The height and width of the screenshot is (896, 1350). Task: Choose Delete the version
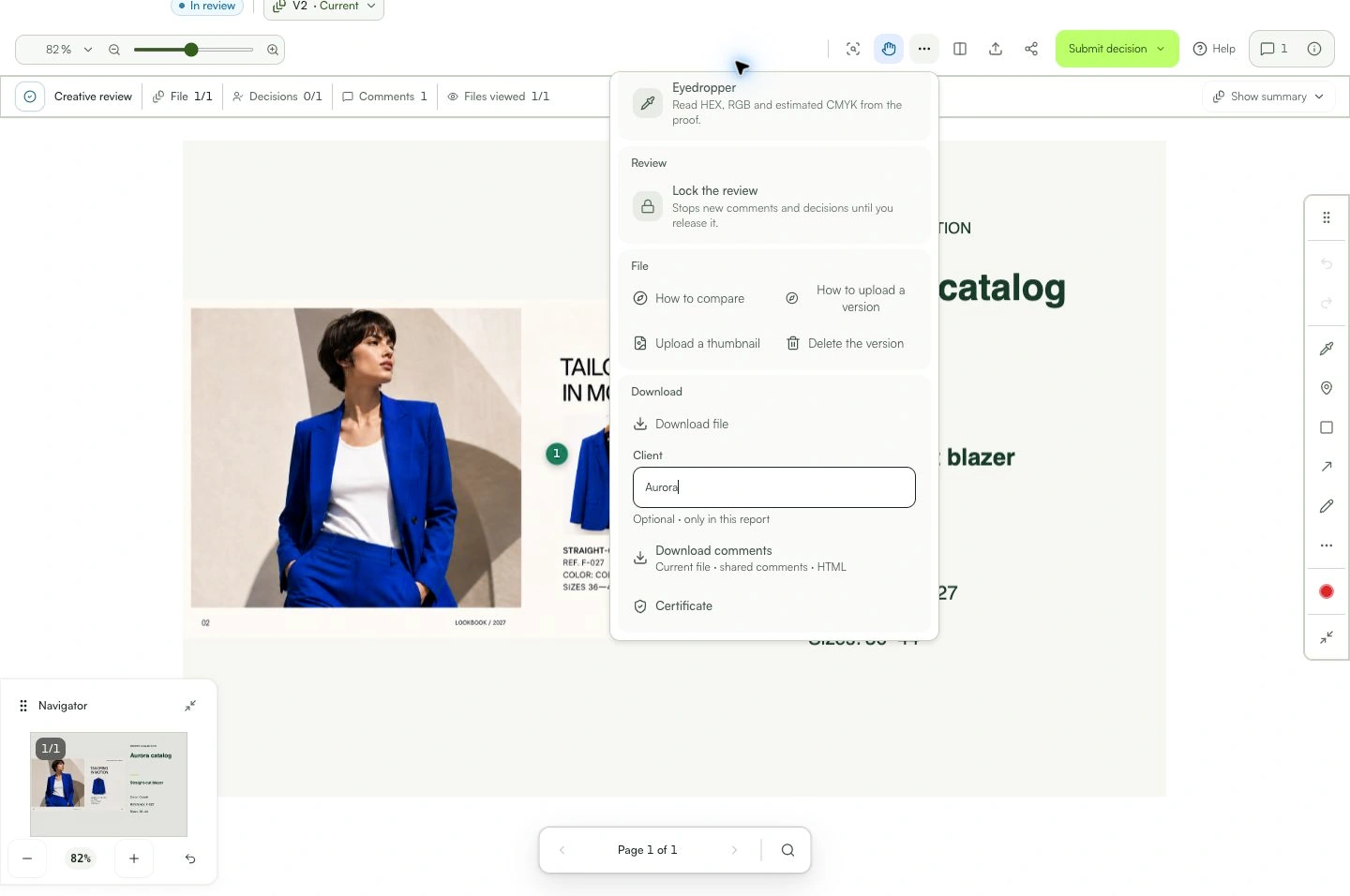(845, 344)
